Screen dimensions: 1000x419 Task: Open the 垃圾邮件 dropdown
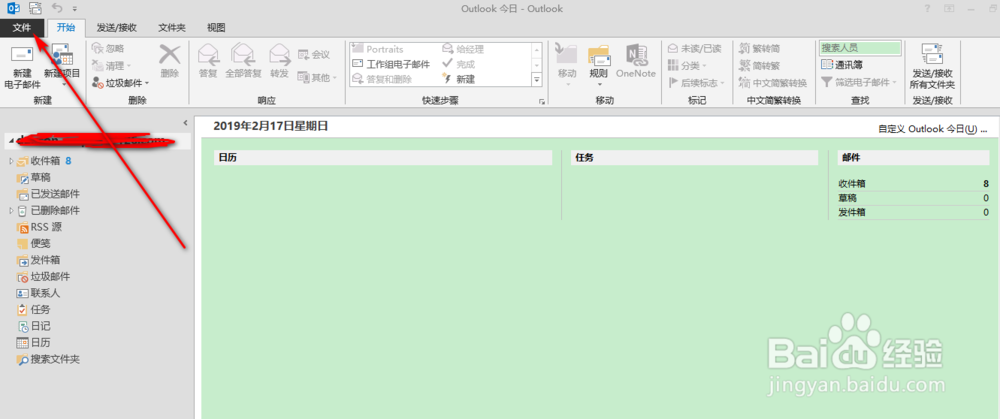121,82
